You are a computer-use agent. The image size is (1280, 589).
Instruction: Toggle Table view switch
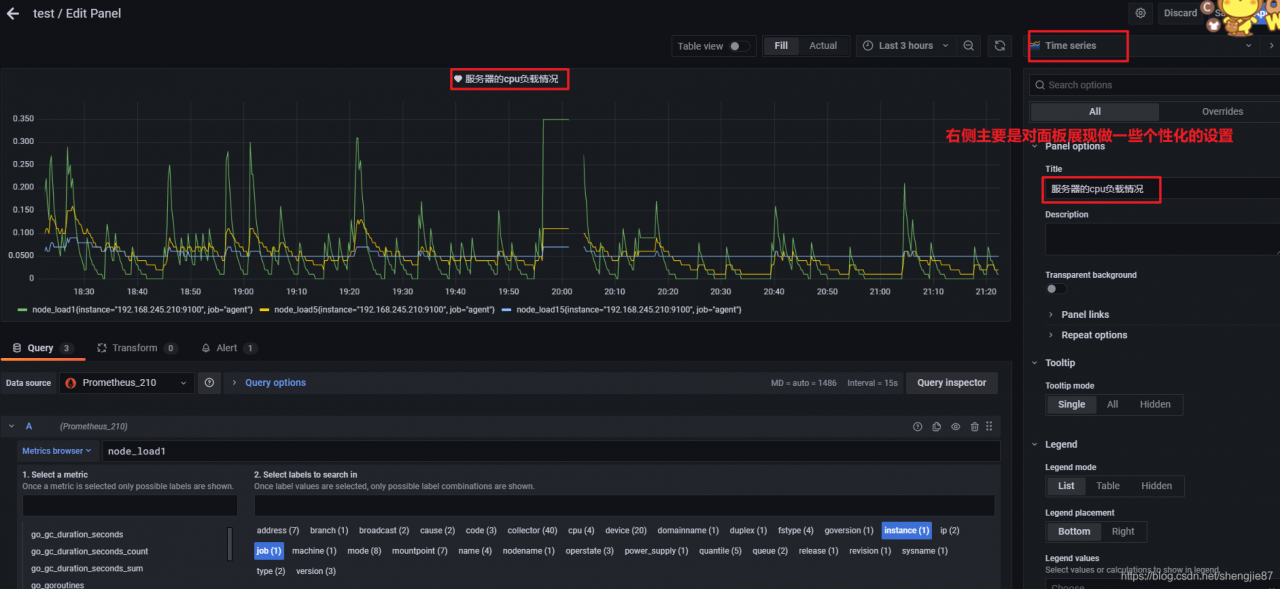(x=739, y=46)
